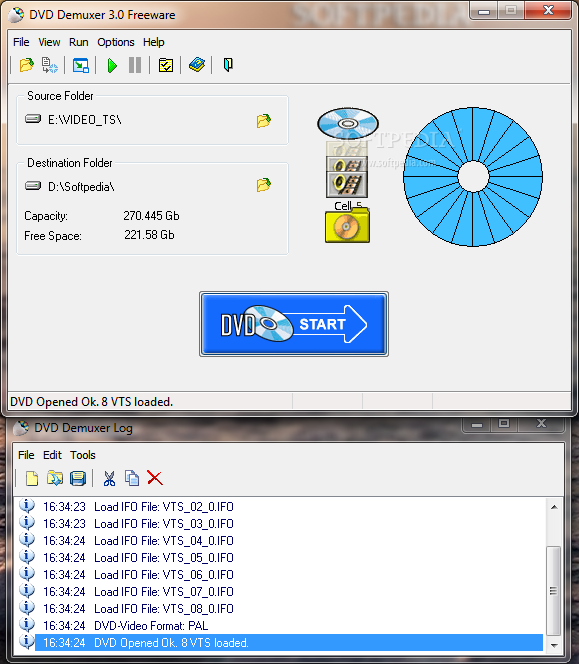Click info icon beside VTS_02_0.IFO log row
The image size is (579, 664).
(x=27, y=506)
